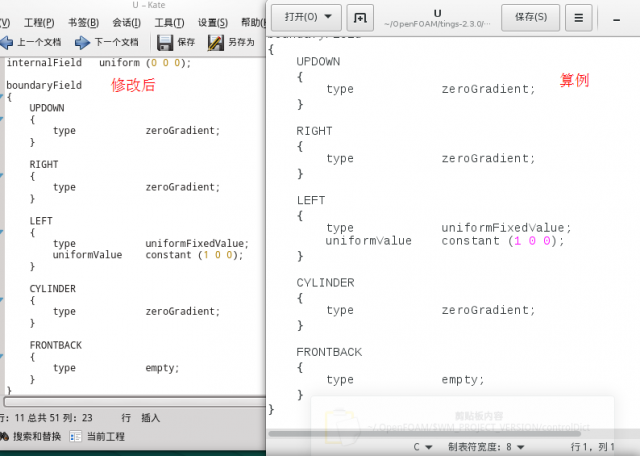Toggle insert mode in Kate status bar
640x456 pixels.
tap(151, 416)
